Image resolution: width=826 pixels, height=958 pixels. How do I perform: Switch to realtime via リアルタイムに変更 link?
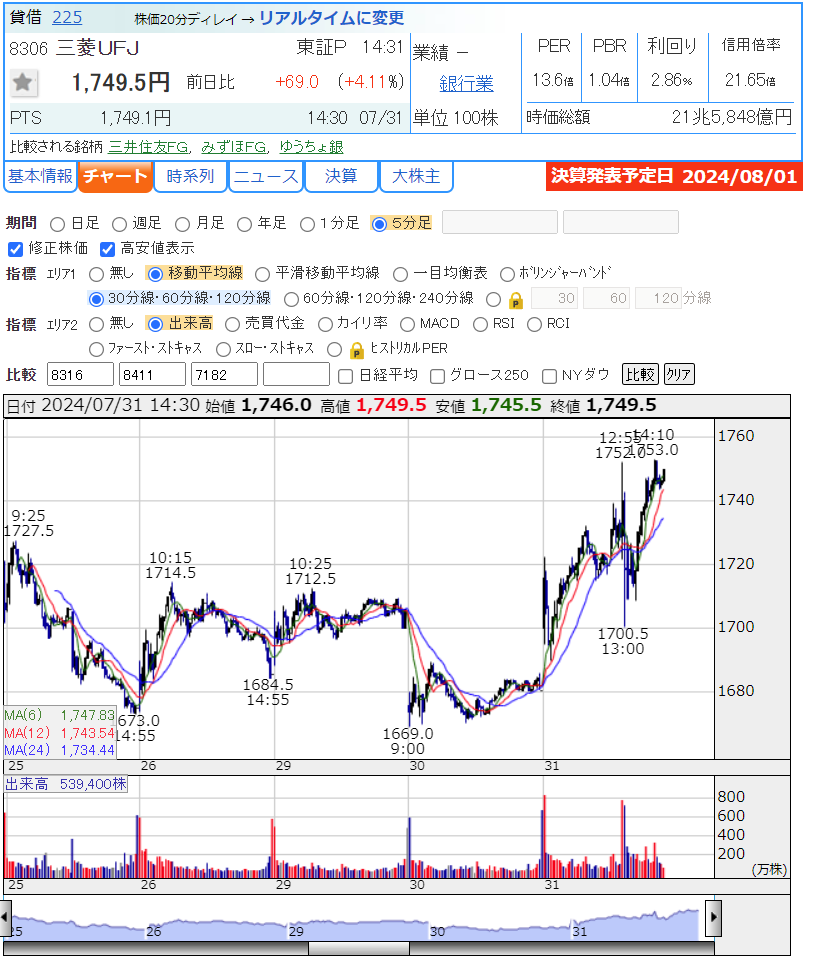[x=332, y=18]
